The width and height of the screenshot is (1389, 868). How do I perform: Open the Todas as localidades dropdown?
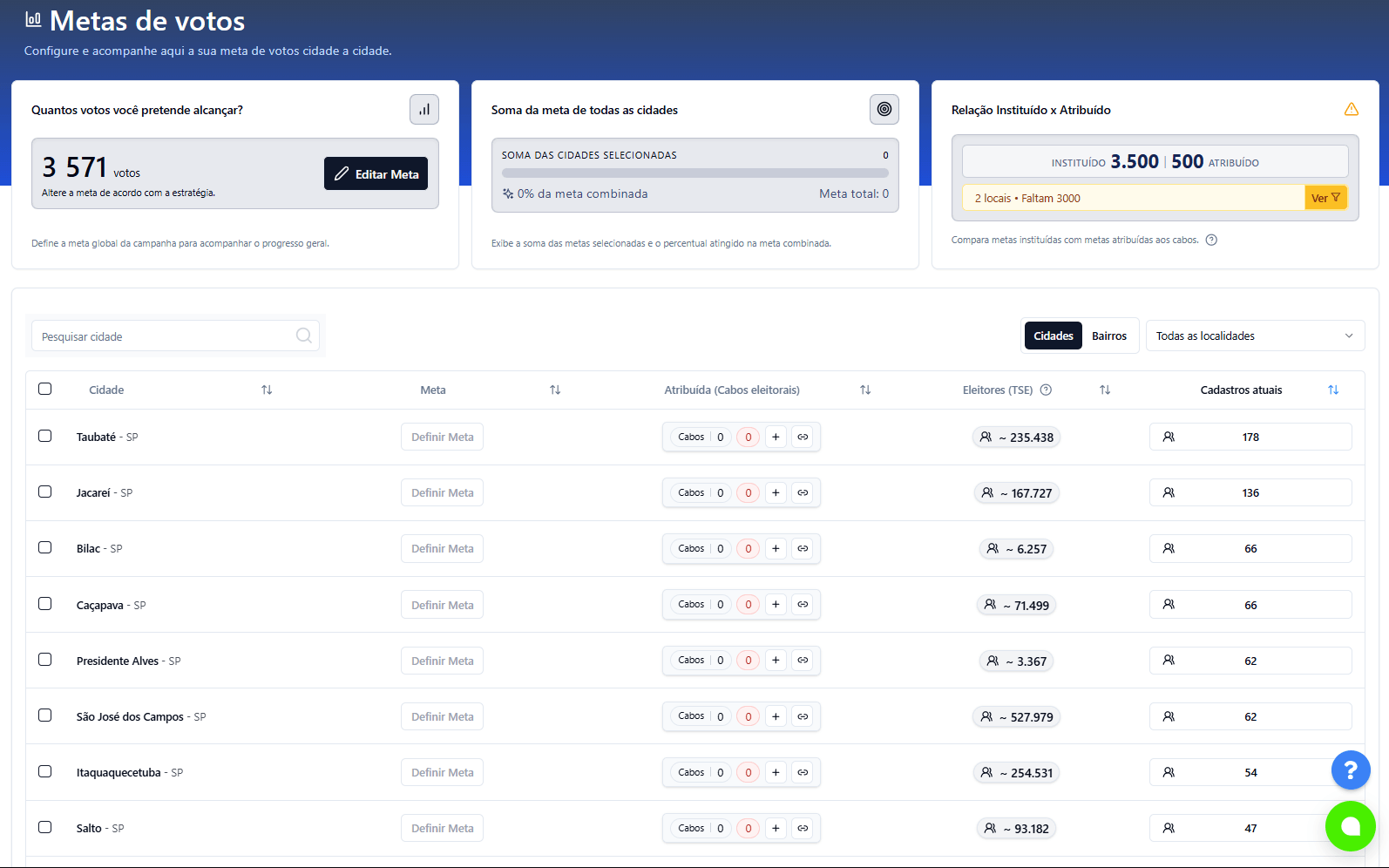click(x=1255, y=336)
